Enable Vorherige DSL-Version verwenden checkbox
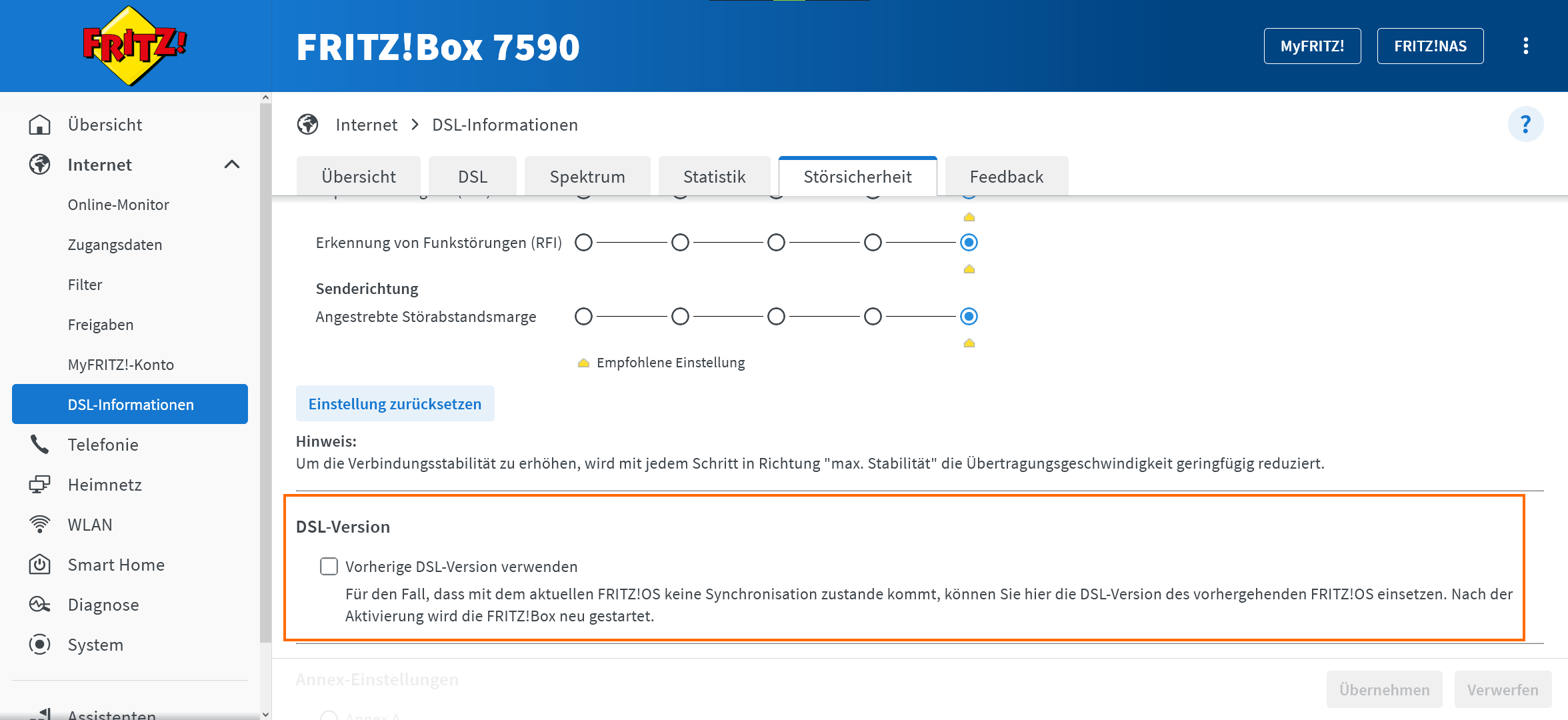This screenshot has height=720, width=1568. (329, 566)
